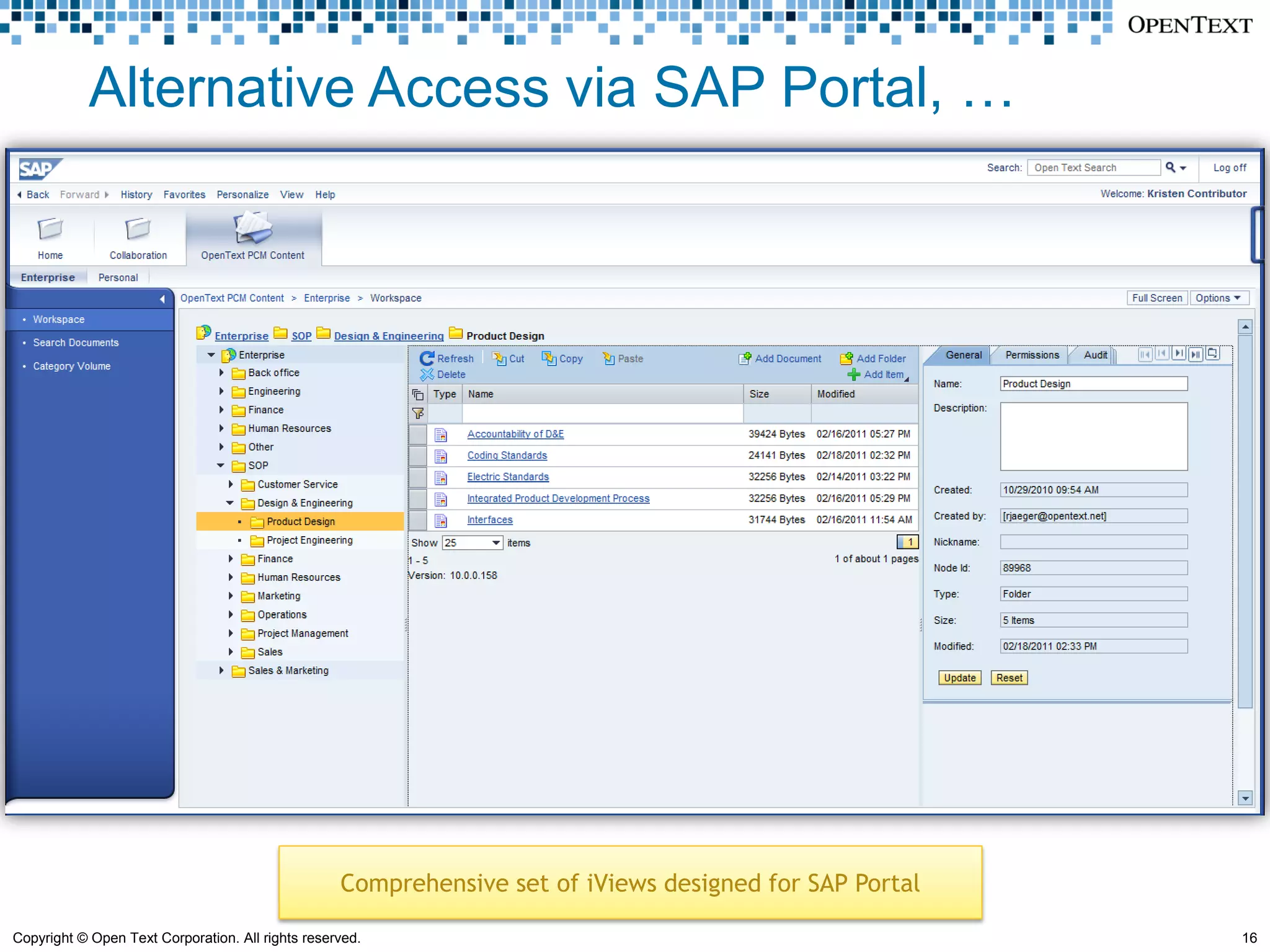Collapse the SOP tree node
The image size is (1270, 952).
[x=221, y=465]
